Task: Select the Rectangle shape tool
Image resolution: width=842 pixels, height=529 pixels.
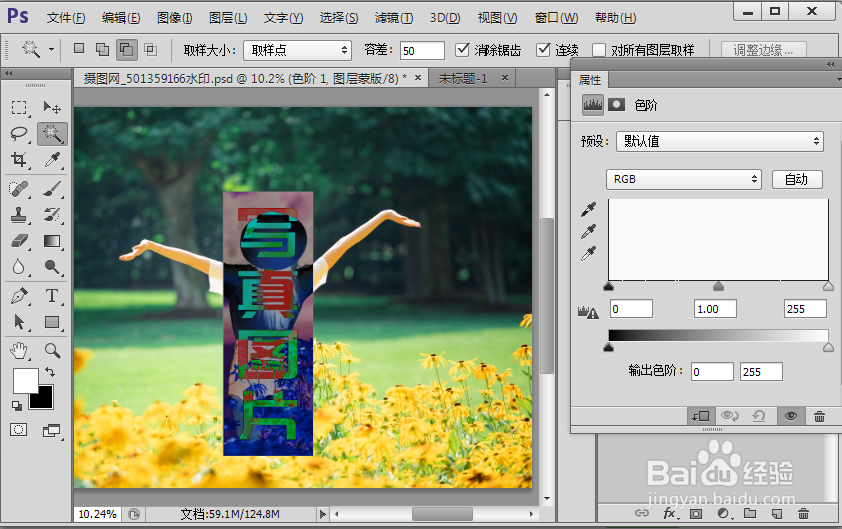Action: [x=52, y=322]
